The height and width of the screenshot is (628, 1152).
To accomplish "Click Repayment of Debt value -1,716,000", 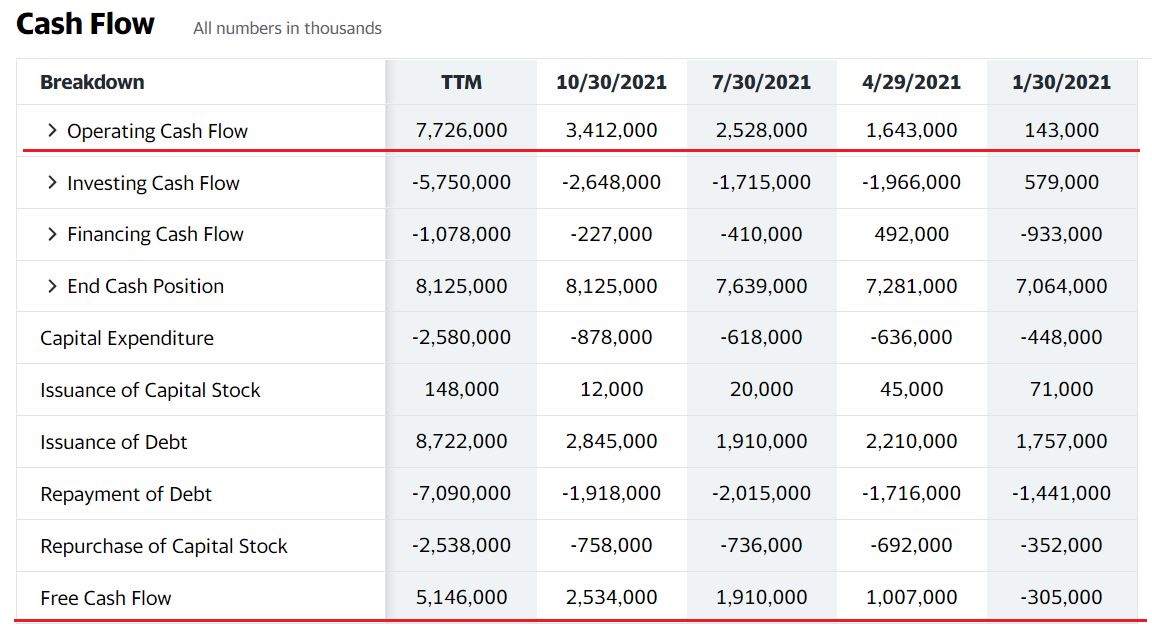I will coord(911,494).
